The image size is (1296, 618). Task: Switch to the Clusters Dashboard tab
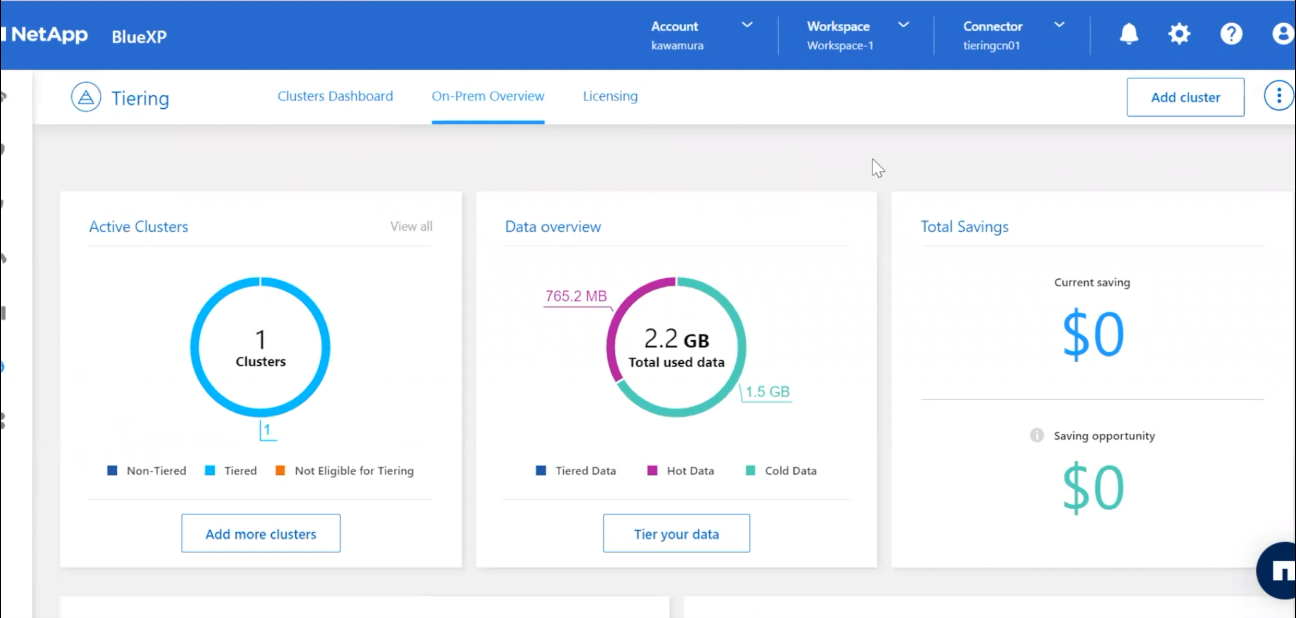[x=335, y=97]
